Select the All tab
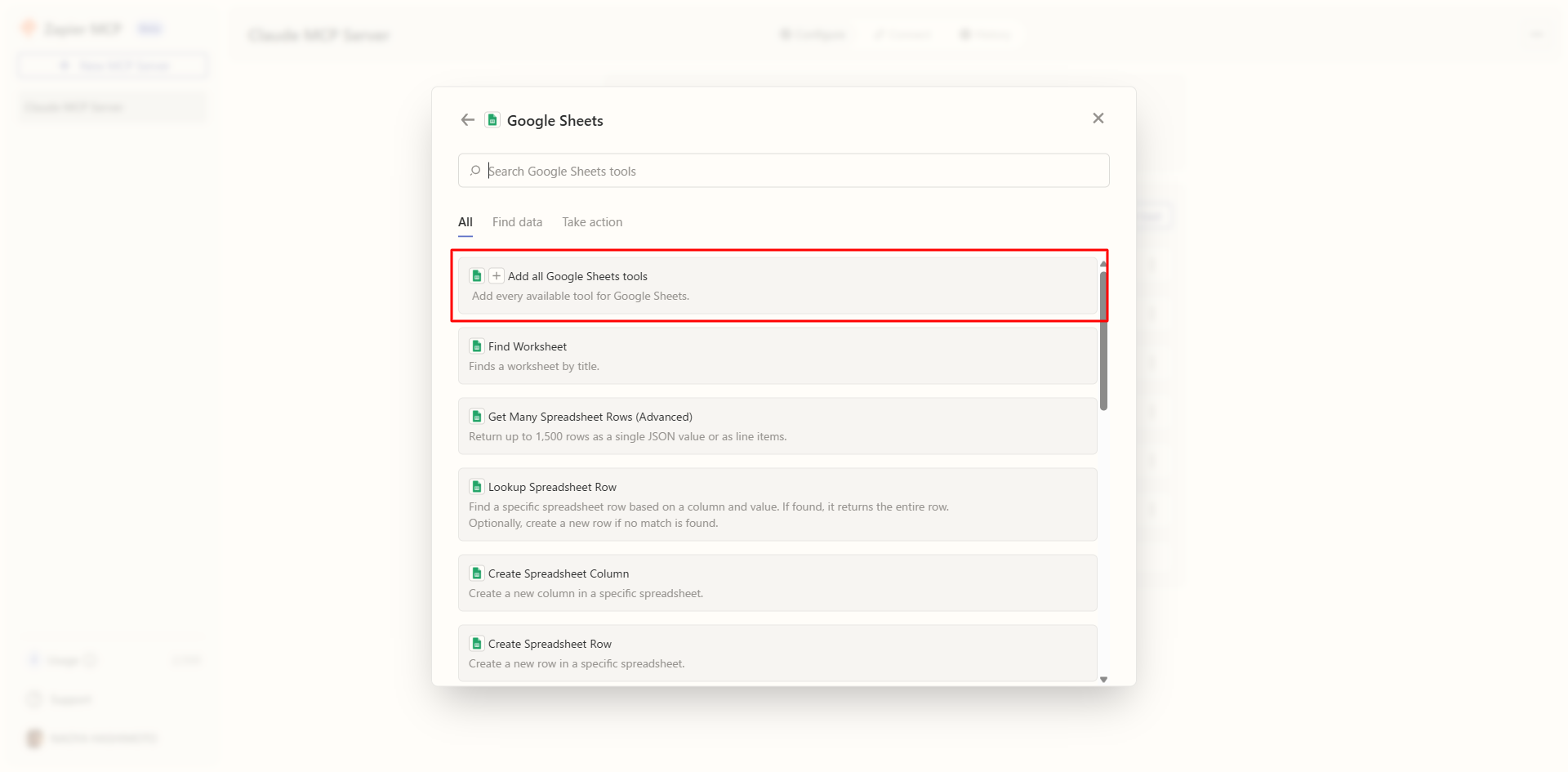 click(465, 222)
